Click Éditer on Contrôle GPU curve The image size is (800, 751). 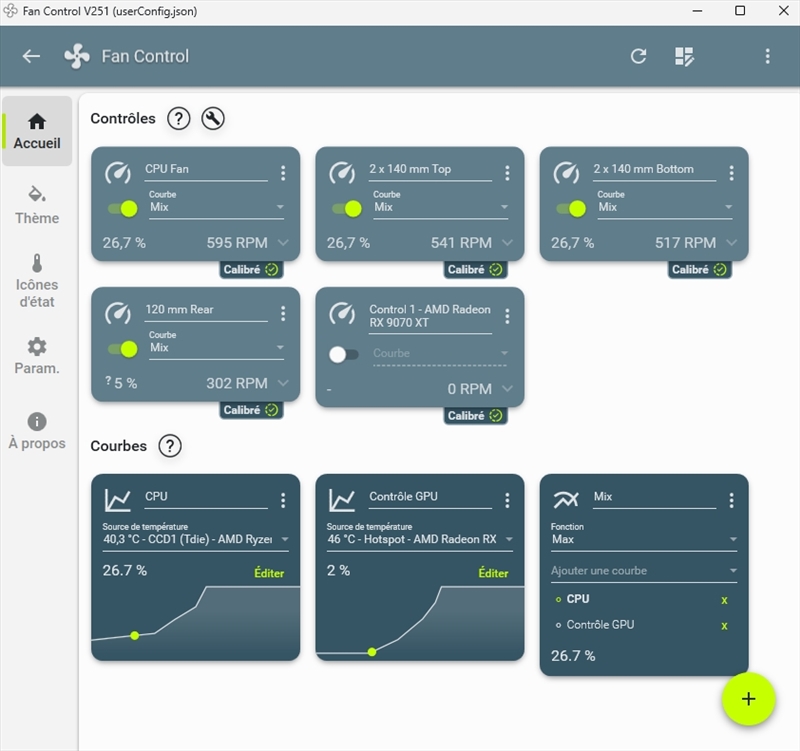(493, 573)
